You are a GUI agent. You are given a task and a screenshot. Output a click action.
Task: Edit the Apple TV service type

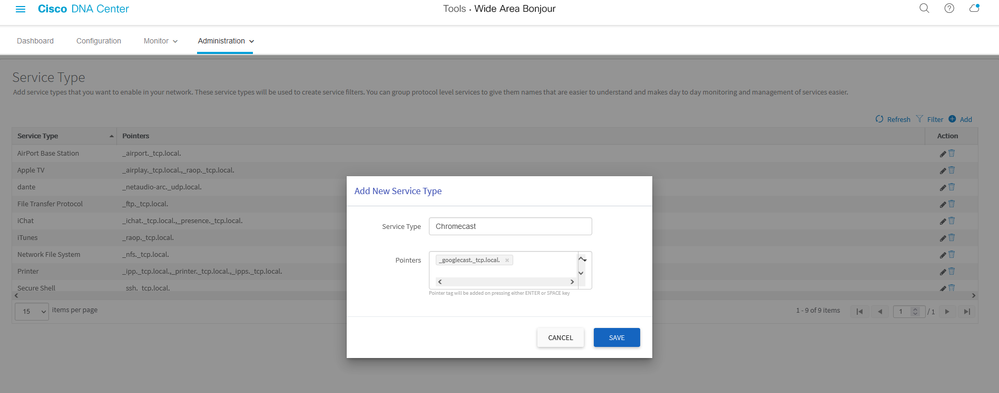click(943, 170)
